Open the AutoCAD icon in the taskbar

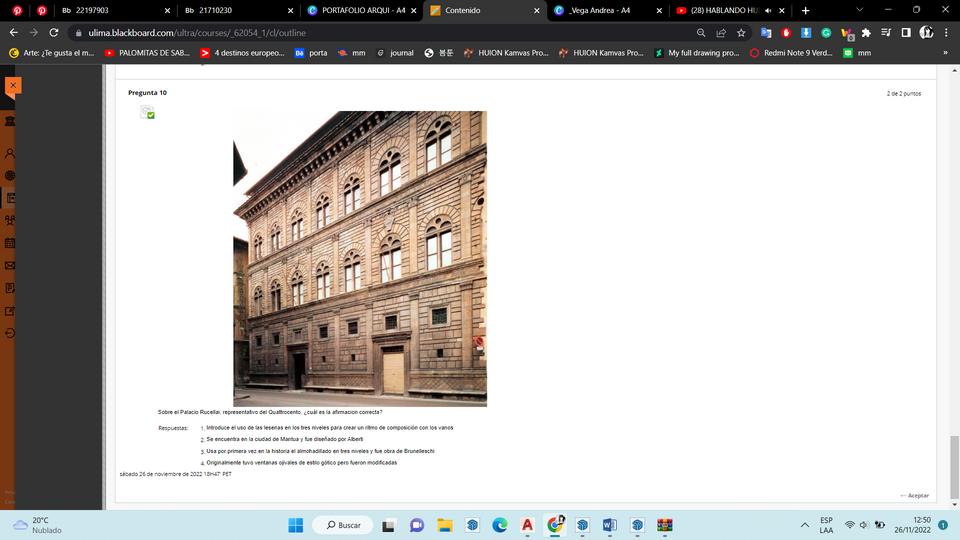[x=527, y=525]
